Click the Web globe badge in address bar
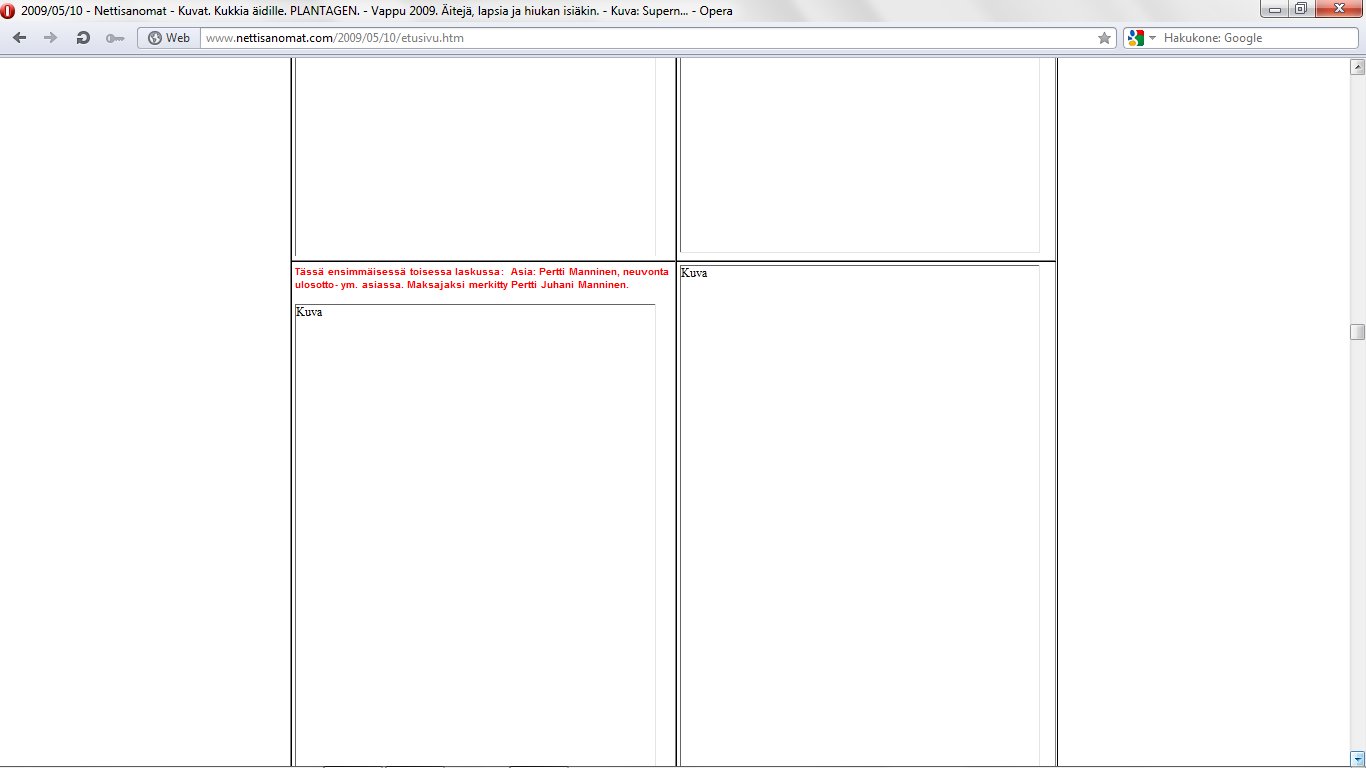 tap(168, 38)
